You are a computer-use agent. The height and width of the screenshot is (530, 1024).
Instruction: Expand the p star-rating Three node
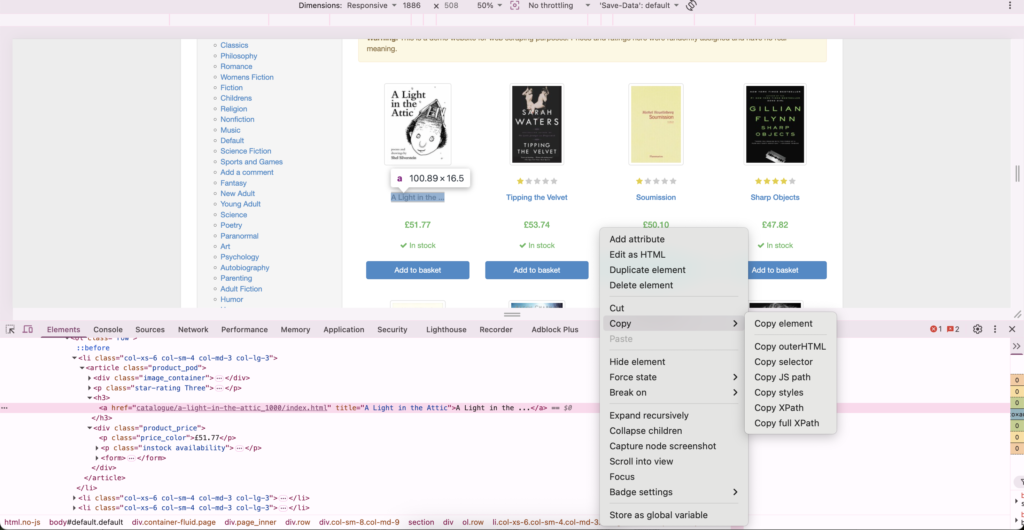point(89,388)
